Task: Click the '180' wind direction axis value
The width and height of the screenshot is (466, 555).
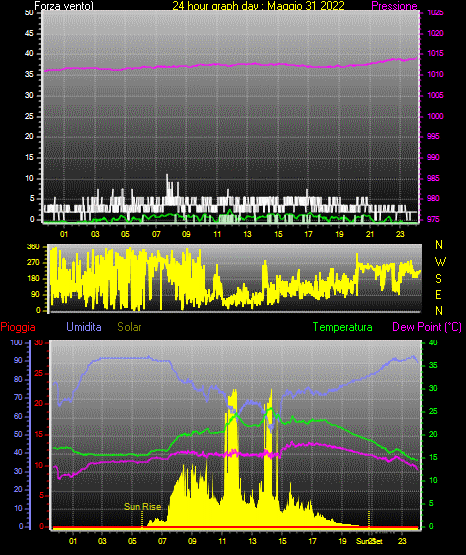Action: tap(33, 279)
